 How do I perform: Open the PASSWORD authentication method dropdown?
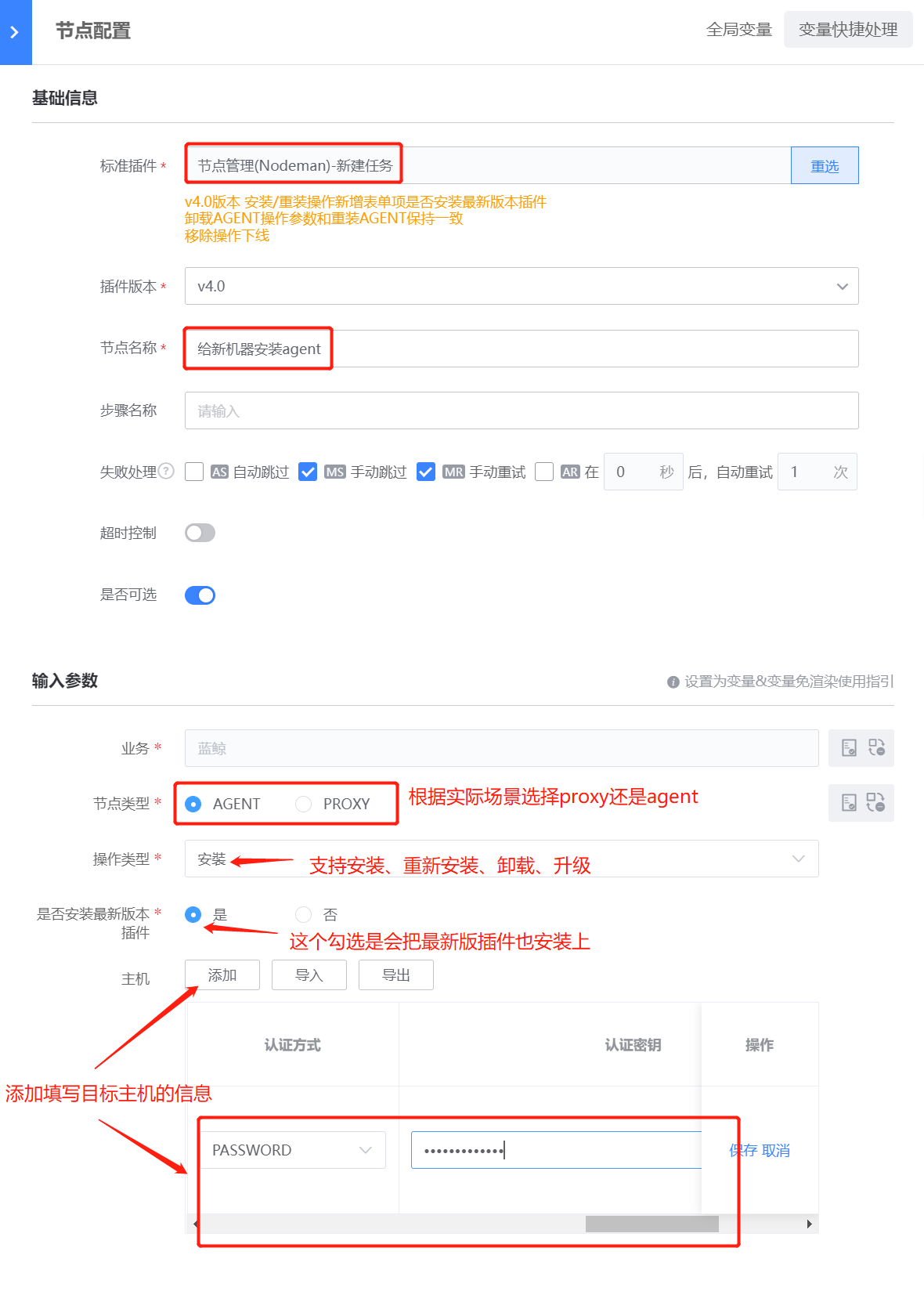click(293, 1150)
